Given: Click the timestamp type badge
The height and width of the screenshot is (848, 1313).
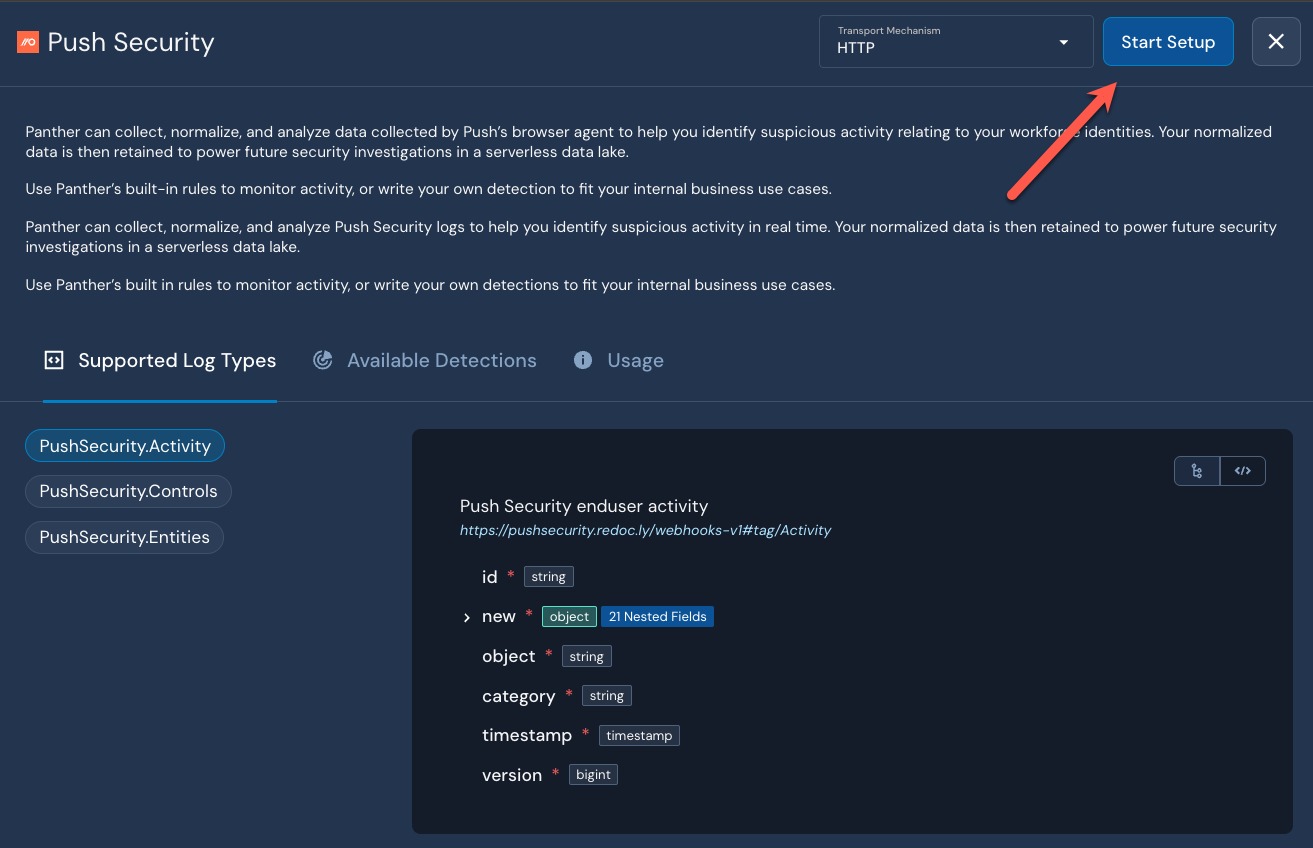Looking at the screenshot, I should click(639, 735).
